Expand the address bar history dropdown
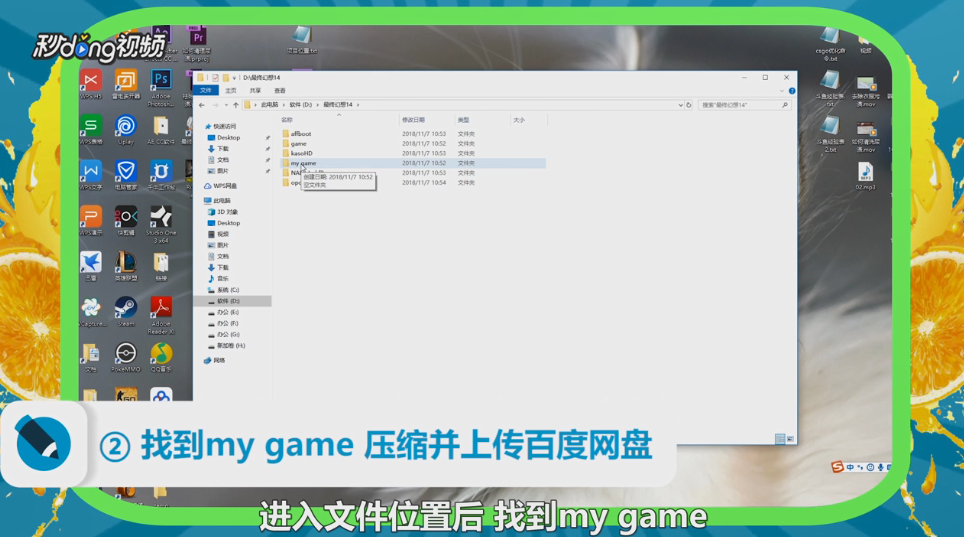The height and width of the screenshot is (537, 964). click(680, 105)
